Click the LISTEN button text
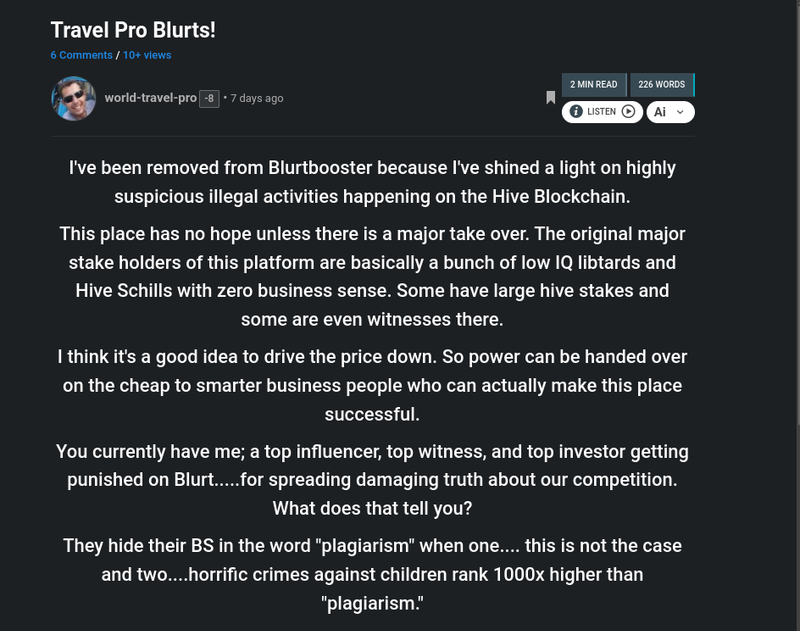This screenshot has width=800, height=631. pyautogui.click(x=601, y=112)
